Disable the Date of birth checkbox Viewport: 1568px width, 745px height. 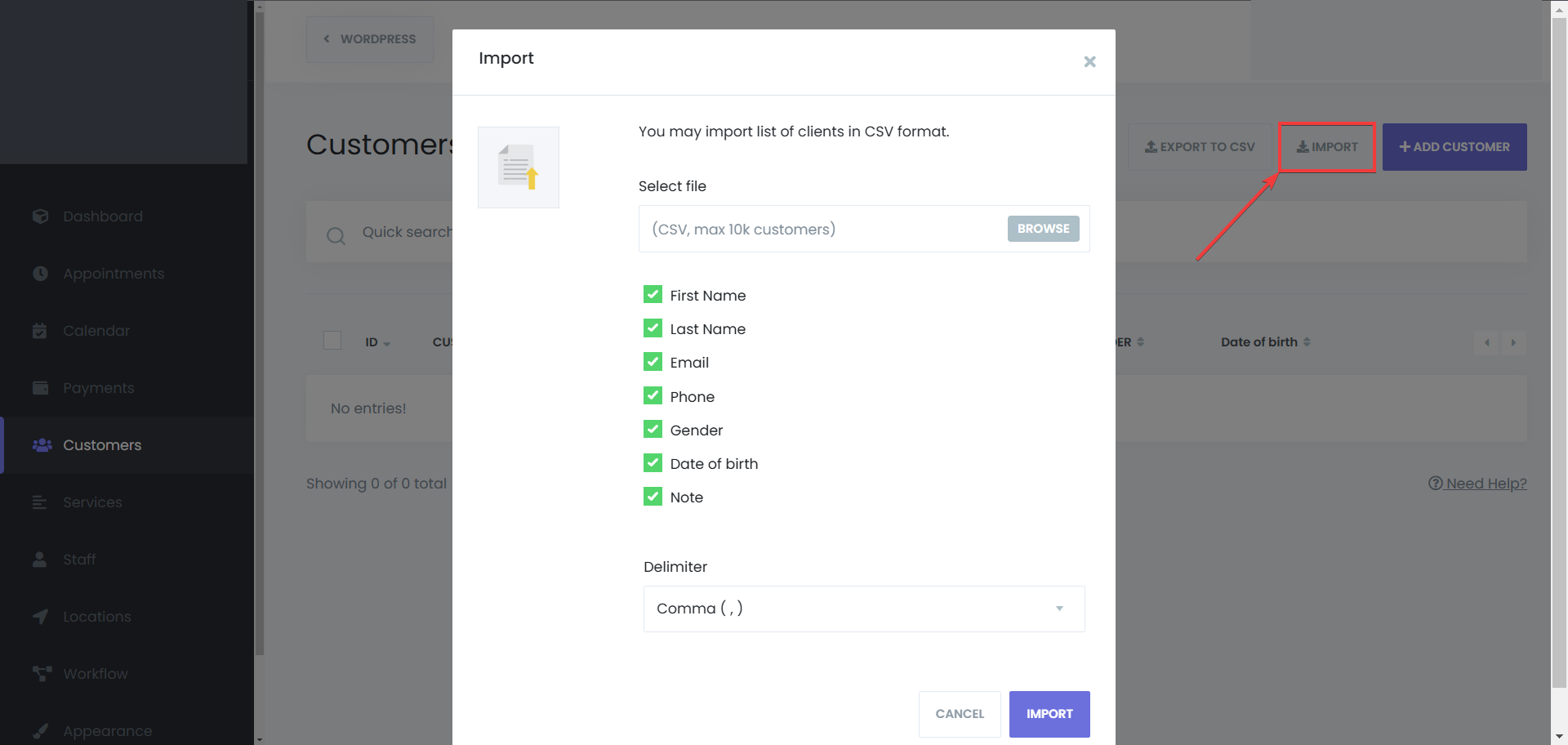coord(653,462)
